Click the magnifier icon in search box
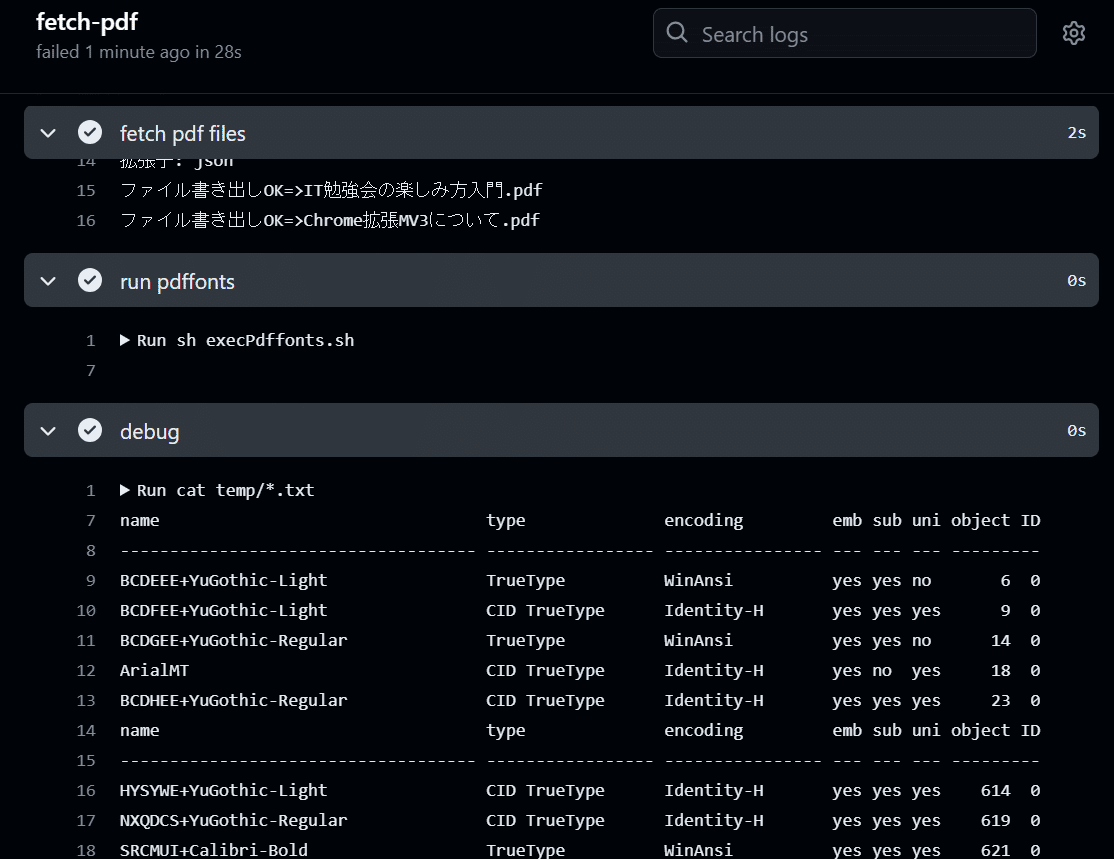This screenshot has height=859, width=1114. (677, 33)
